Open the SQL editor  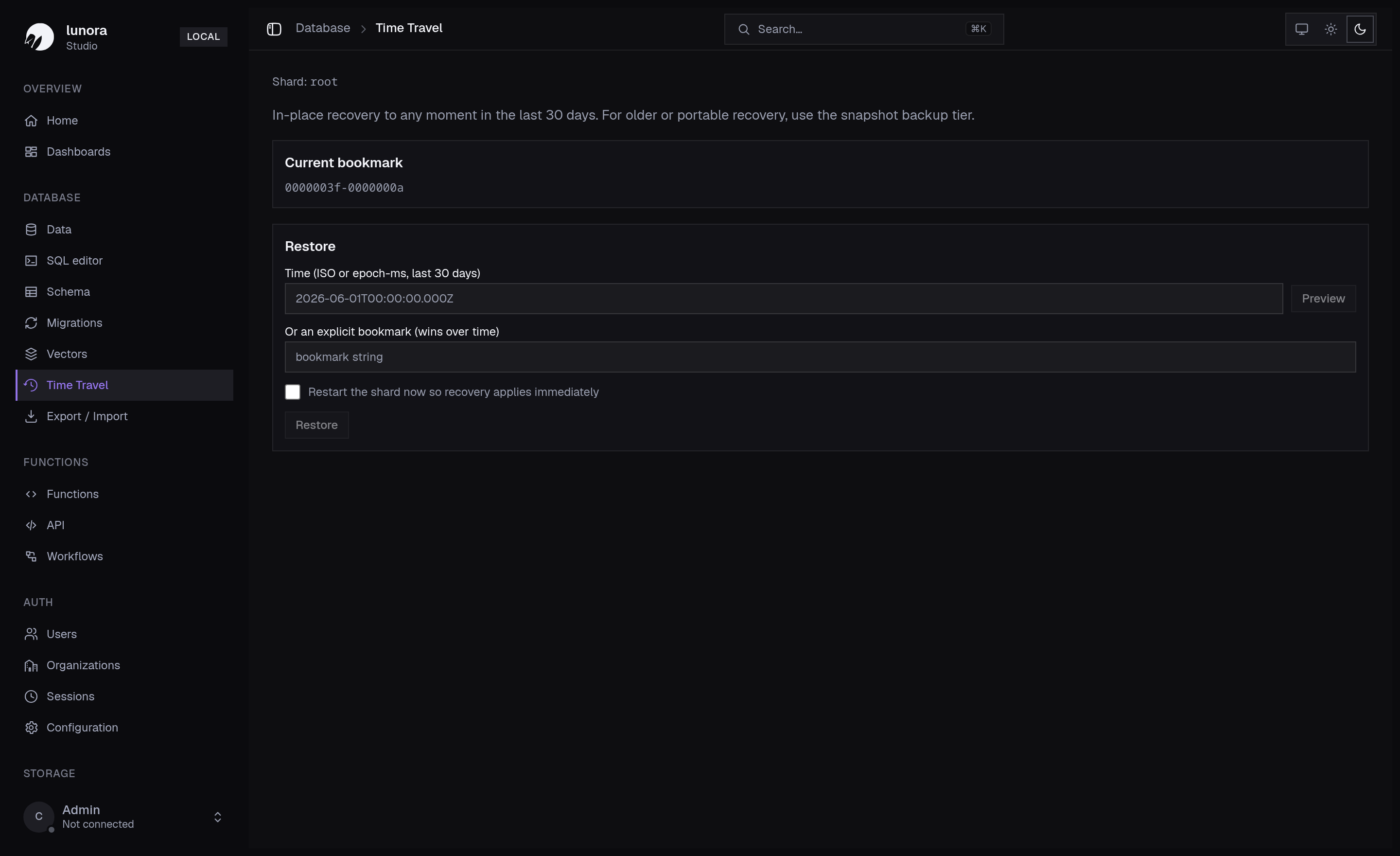(x=124, y=260)
